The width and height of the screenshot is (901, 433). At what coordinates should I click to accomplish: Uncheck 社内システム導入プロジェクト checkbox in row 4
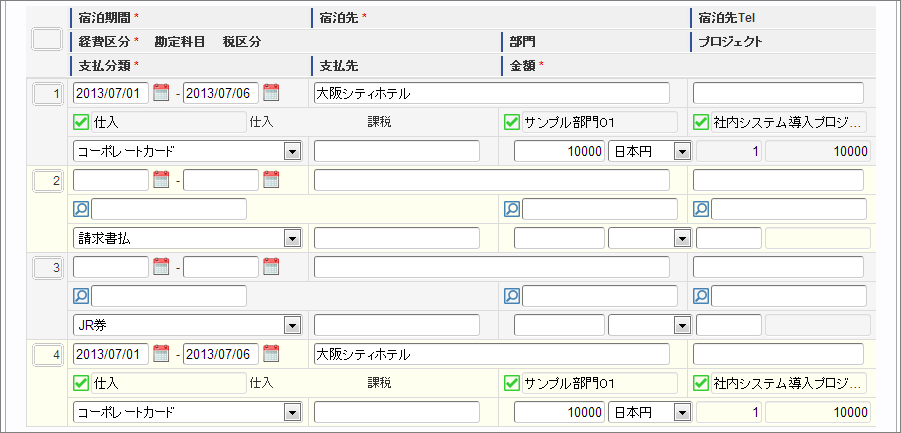pos(701,383)
